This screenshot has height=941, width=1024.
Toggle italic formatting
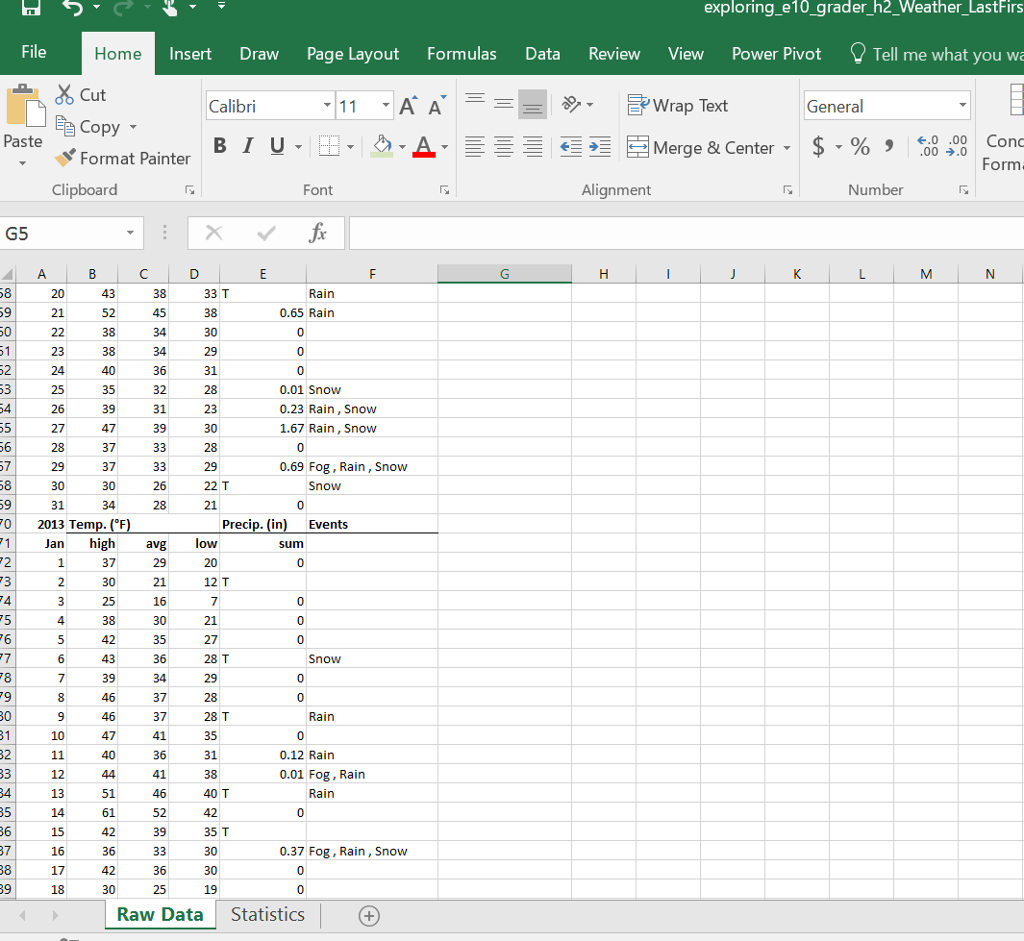(247, 145)
